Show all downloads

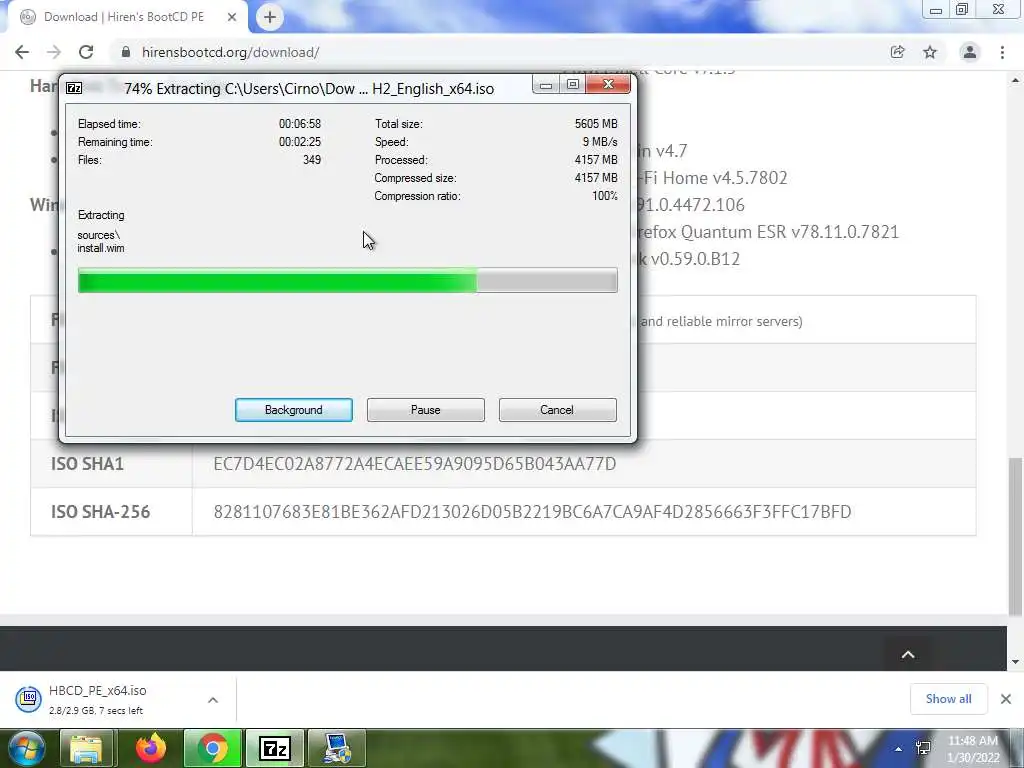click(x=948, y=699)
